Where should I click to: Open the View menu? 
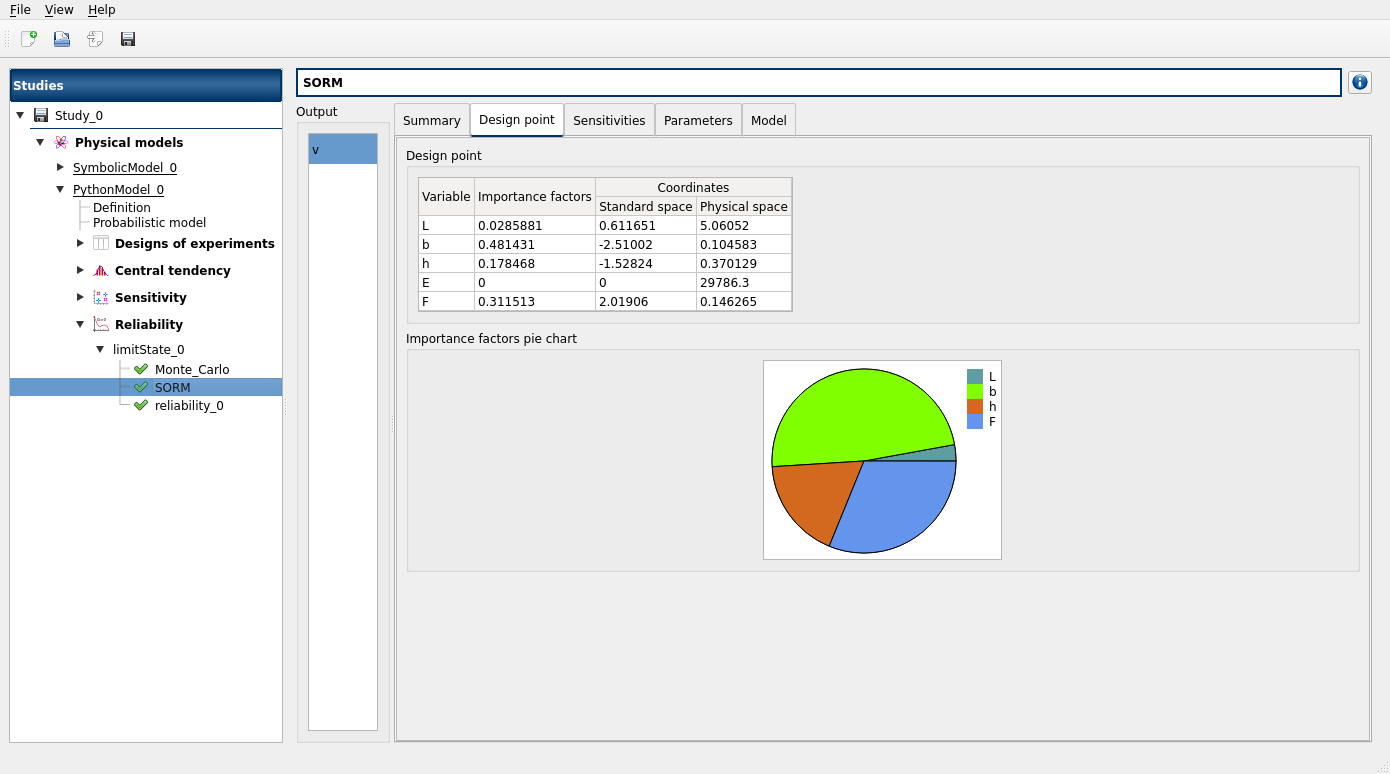coord(59,9)
